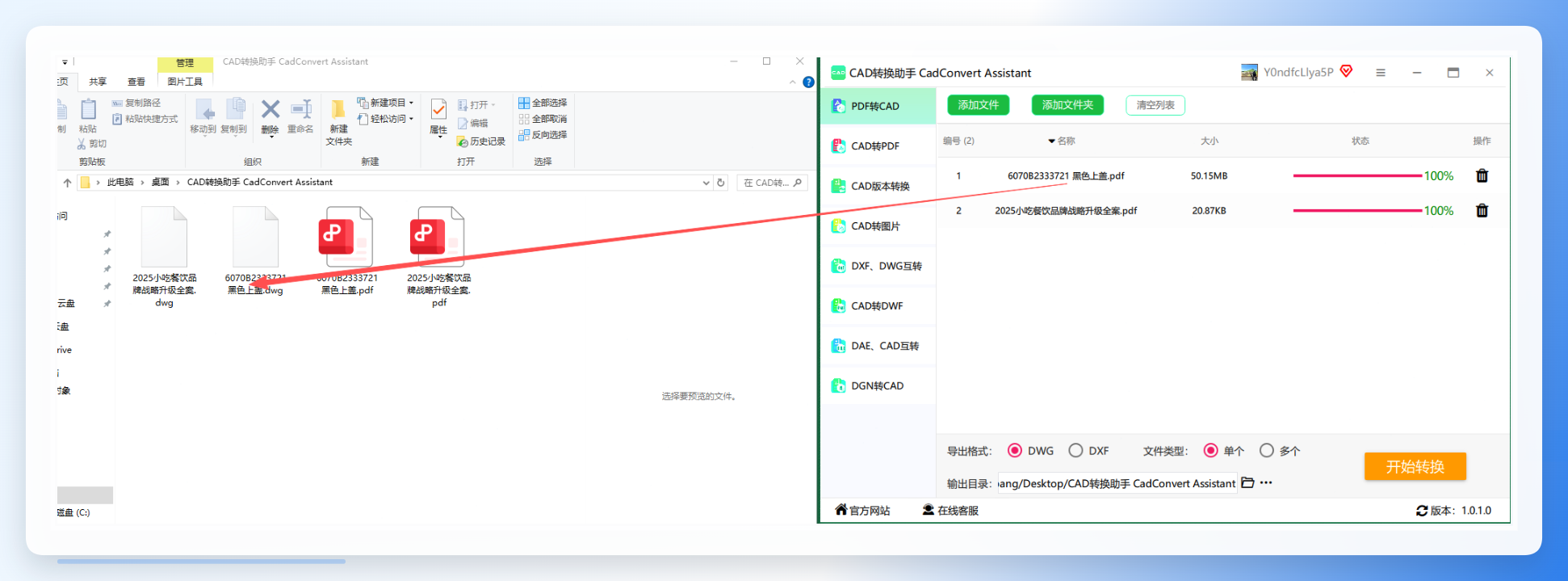Open the PDF转CAD conversion mode
Image resolution: width=1568 pixels, height=581 pixels.
tap(878, 106)
